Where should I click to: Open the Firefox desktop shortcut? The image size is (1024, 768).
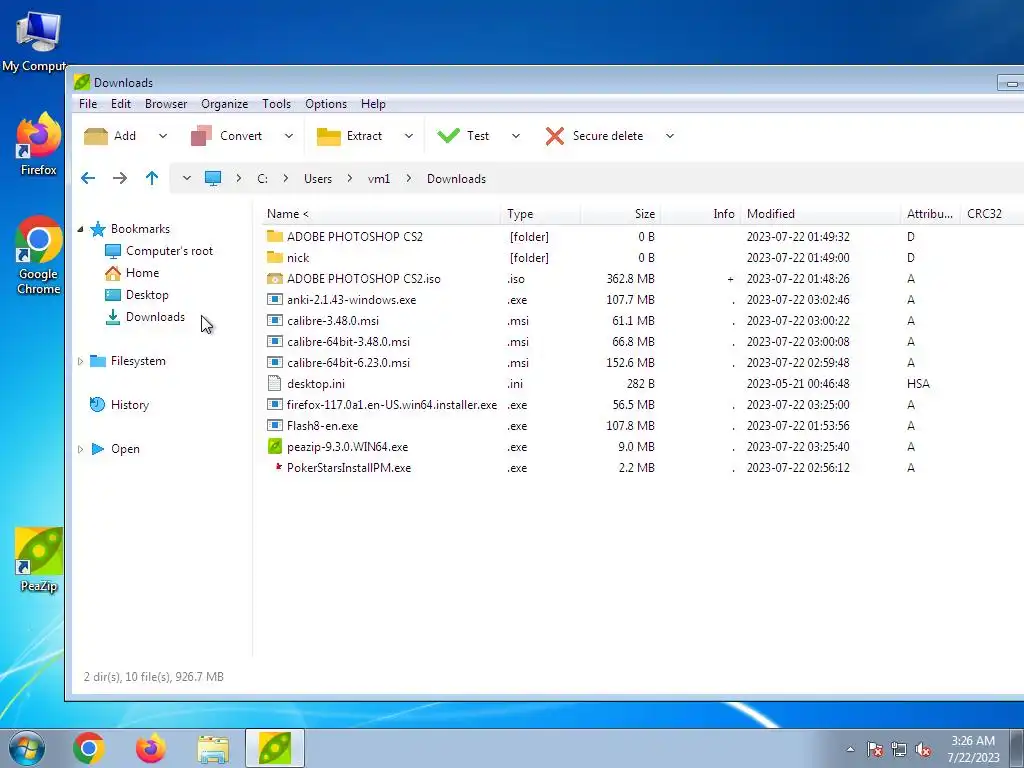(x=39, y=144)
